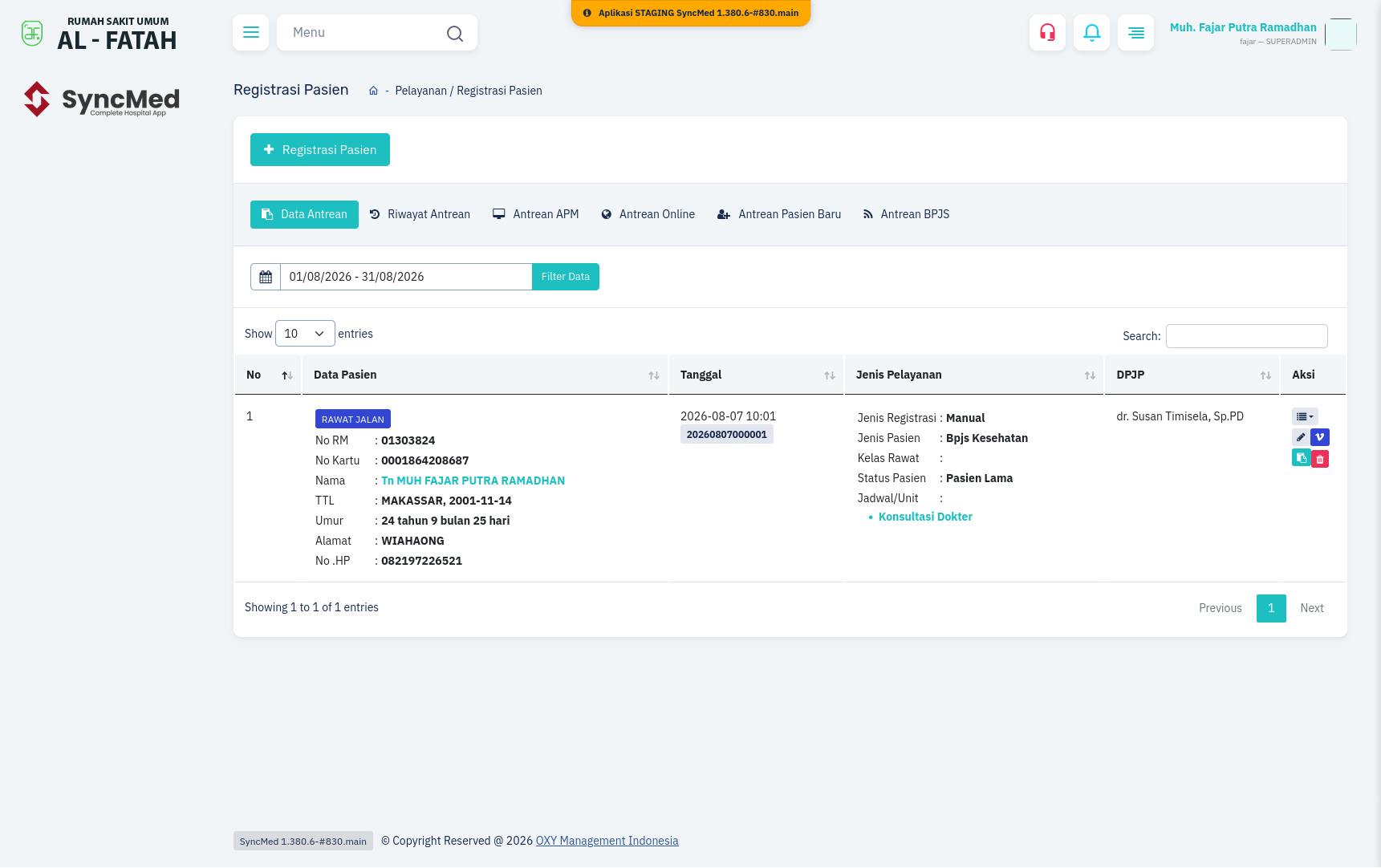This screenshot has height=868, width=1381.
Task: Expand the list actions dropdown in Aksi
Action: point(1305,416)
